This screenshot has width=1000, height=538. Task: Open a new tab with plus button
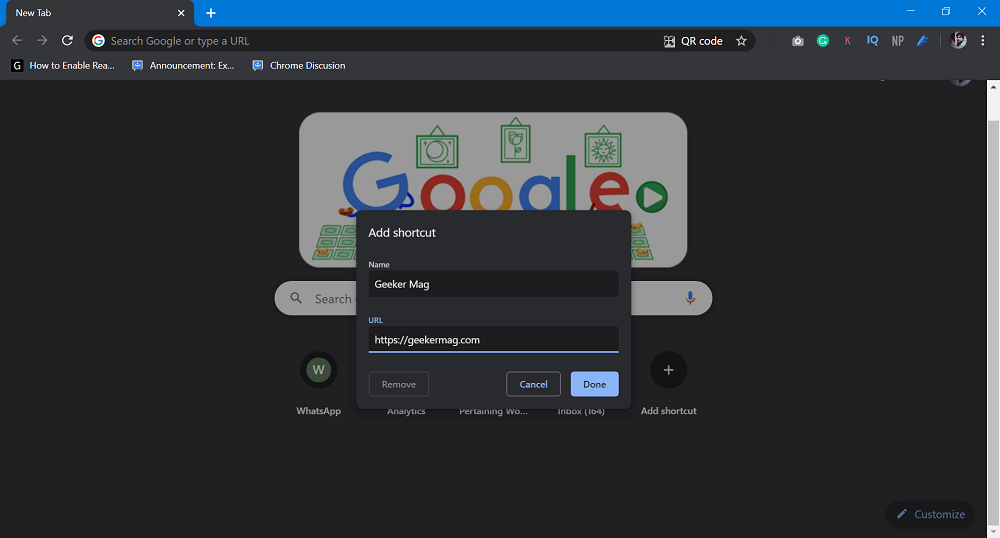point(211,13)
